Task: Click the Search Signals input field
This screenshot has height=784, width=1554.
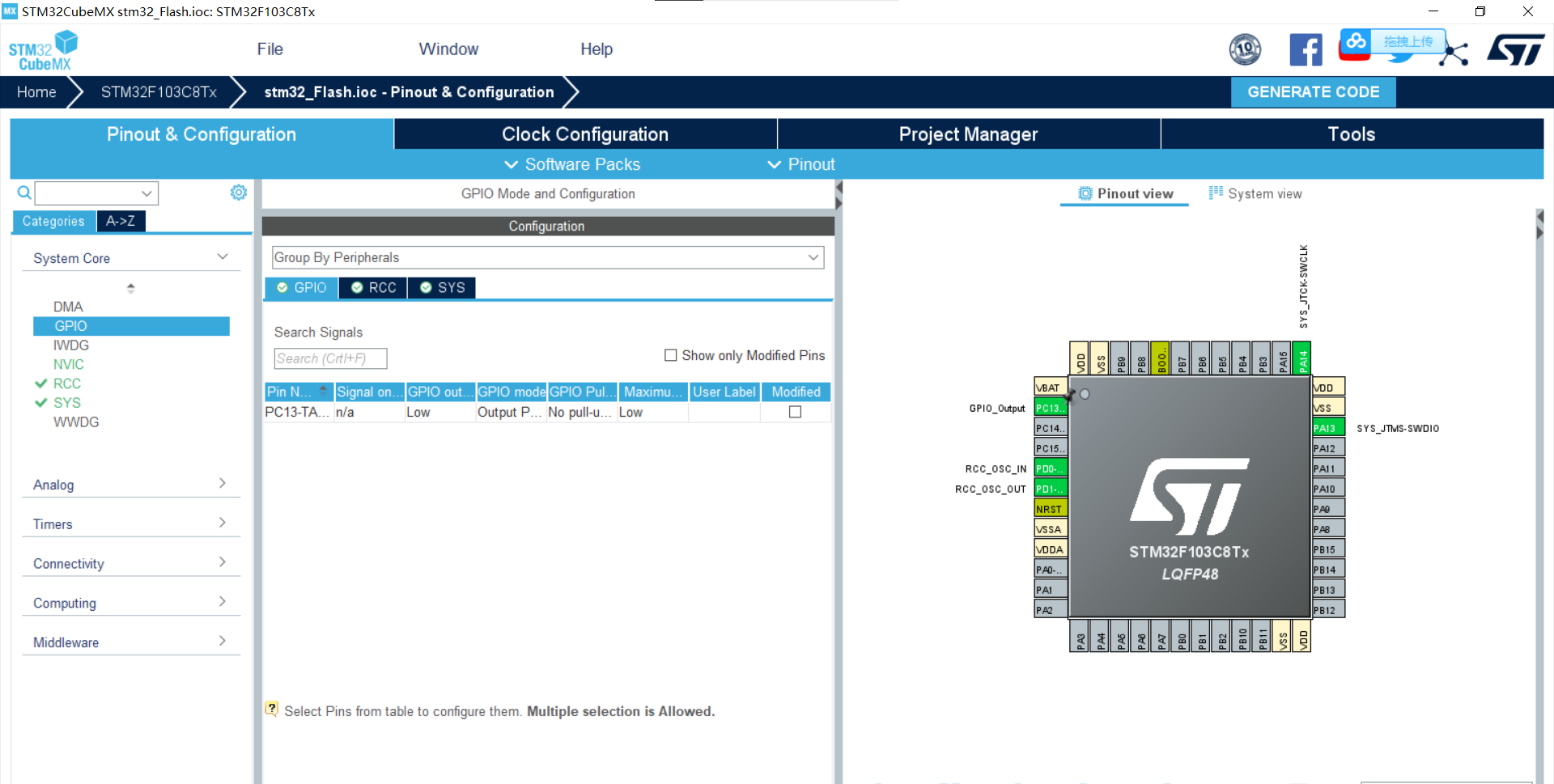Action: pos(330,358)
